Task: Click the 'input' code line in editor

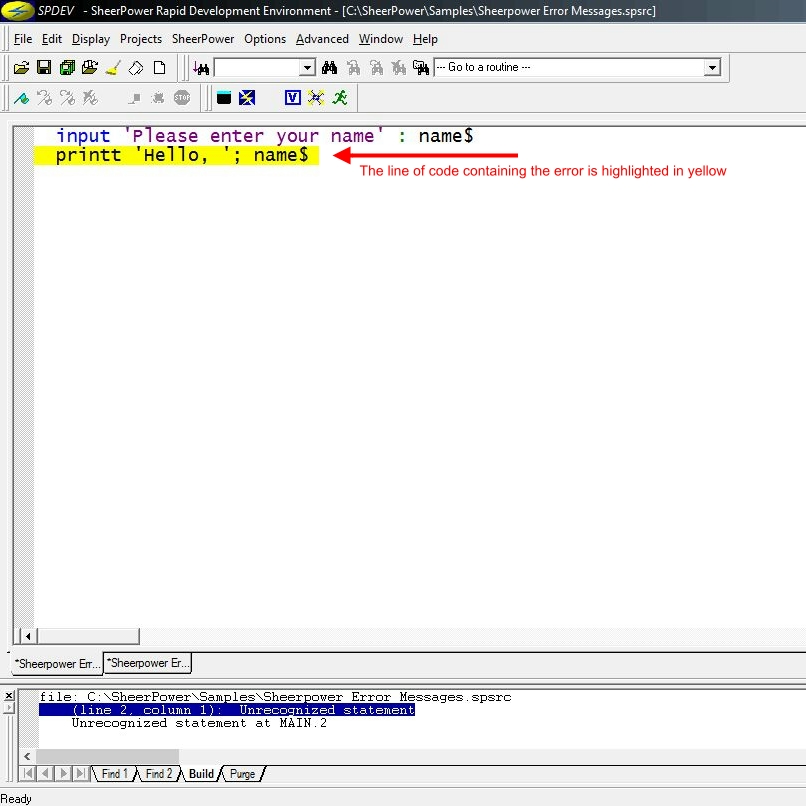Action: (x=264, y=136)
